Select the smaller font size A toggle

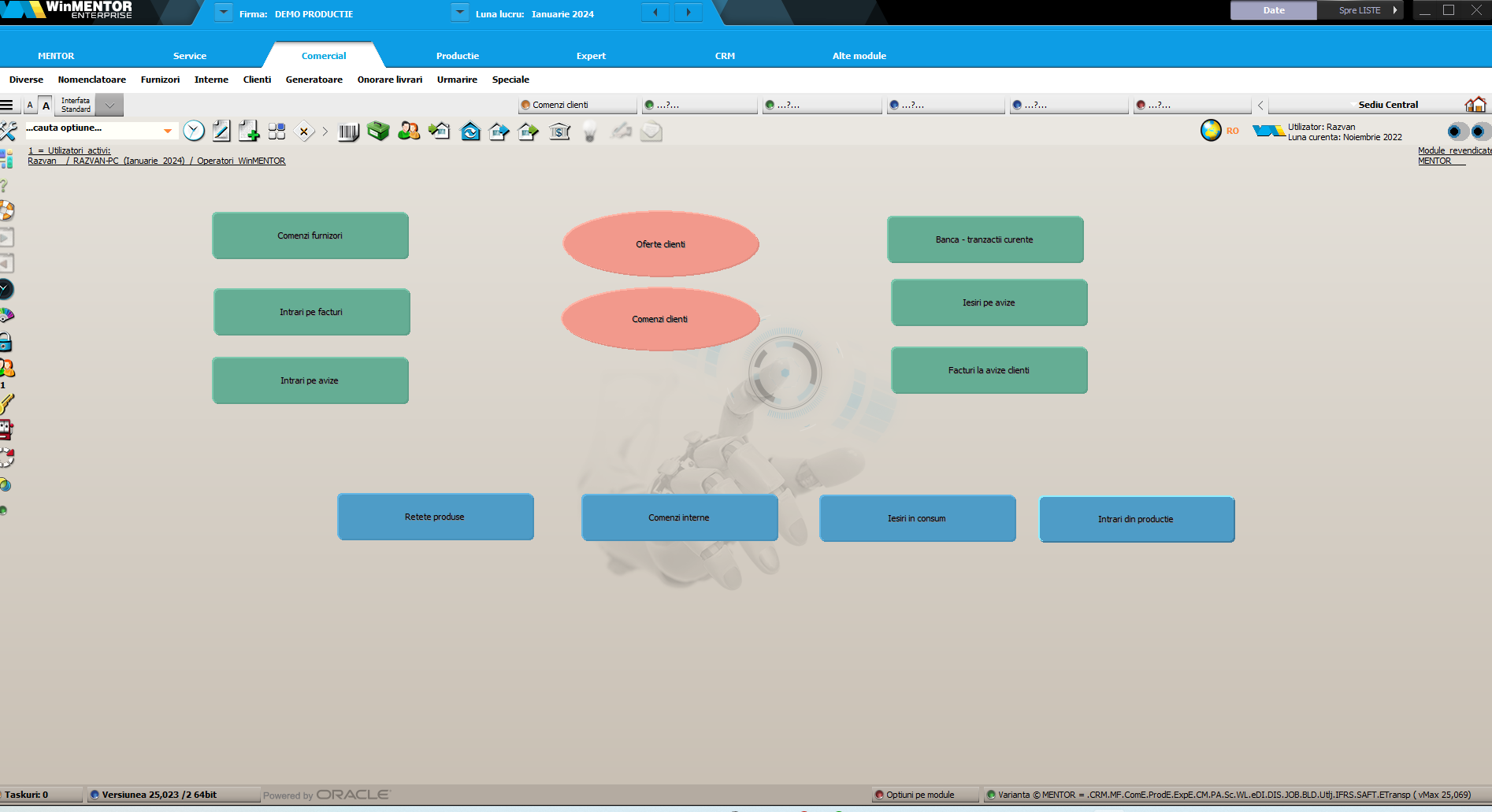tap(30, 106)
